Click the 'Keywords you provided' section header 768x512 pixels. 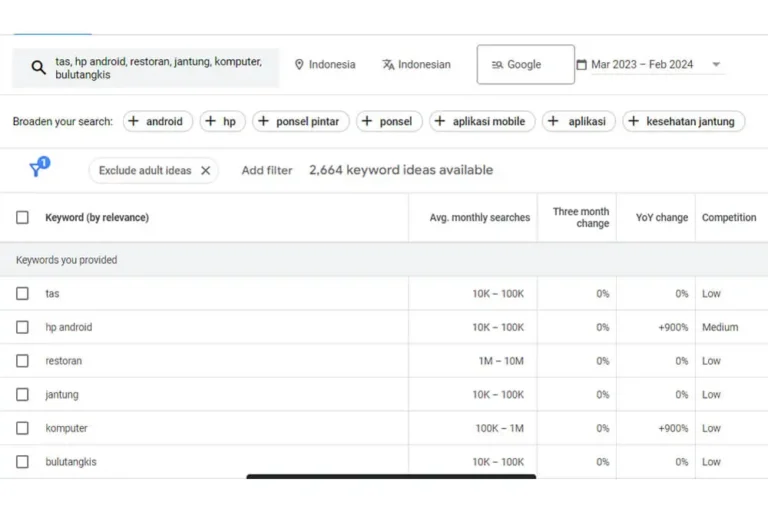pyautogui.click(x=66, y=260)
